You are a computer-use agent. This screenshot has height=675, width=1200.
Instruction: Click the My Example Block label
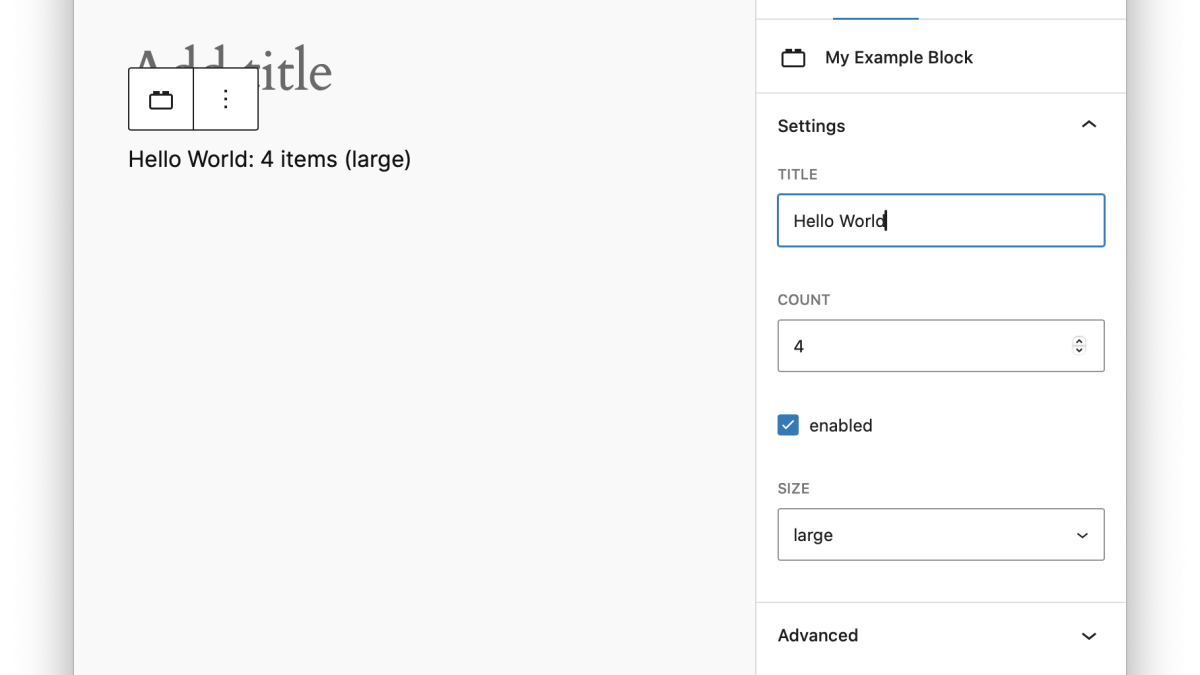tap(898, 57)
